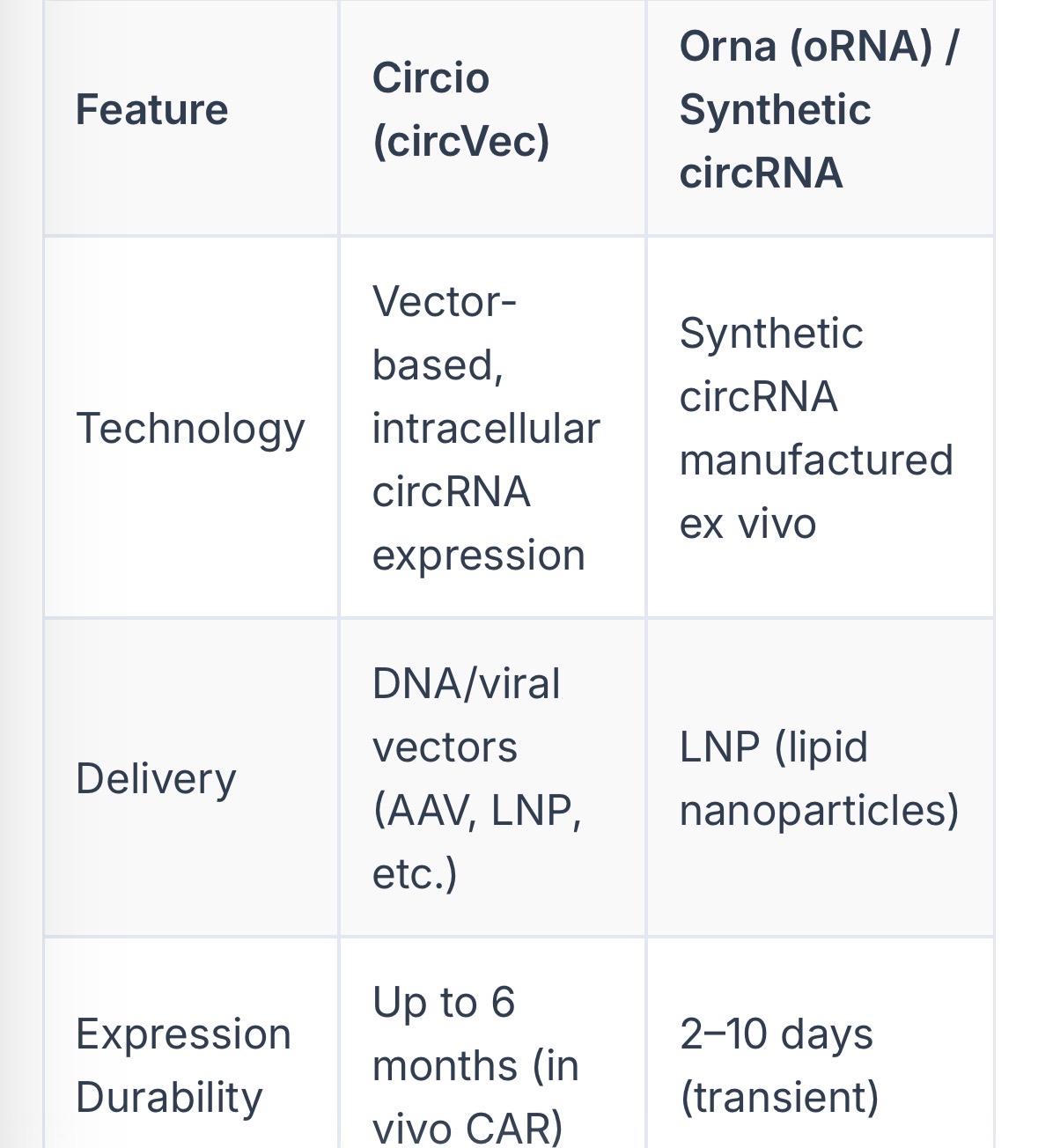Select the Orna (oRNA) / Synthetic circRNA header

click(820, 110)
